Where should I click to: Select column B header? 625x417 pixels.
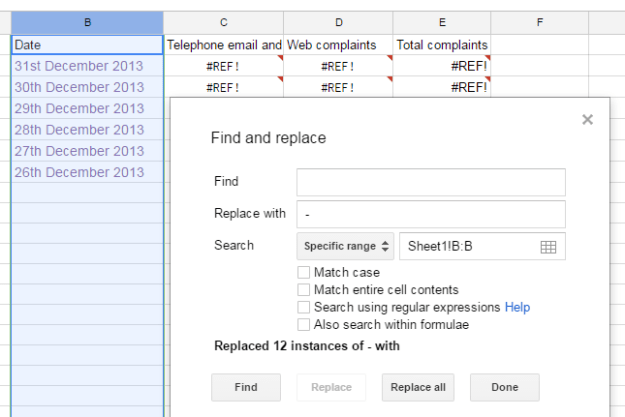pyautogui.click(x=87, y=22)
